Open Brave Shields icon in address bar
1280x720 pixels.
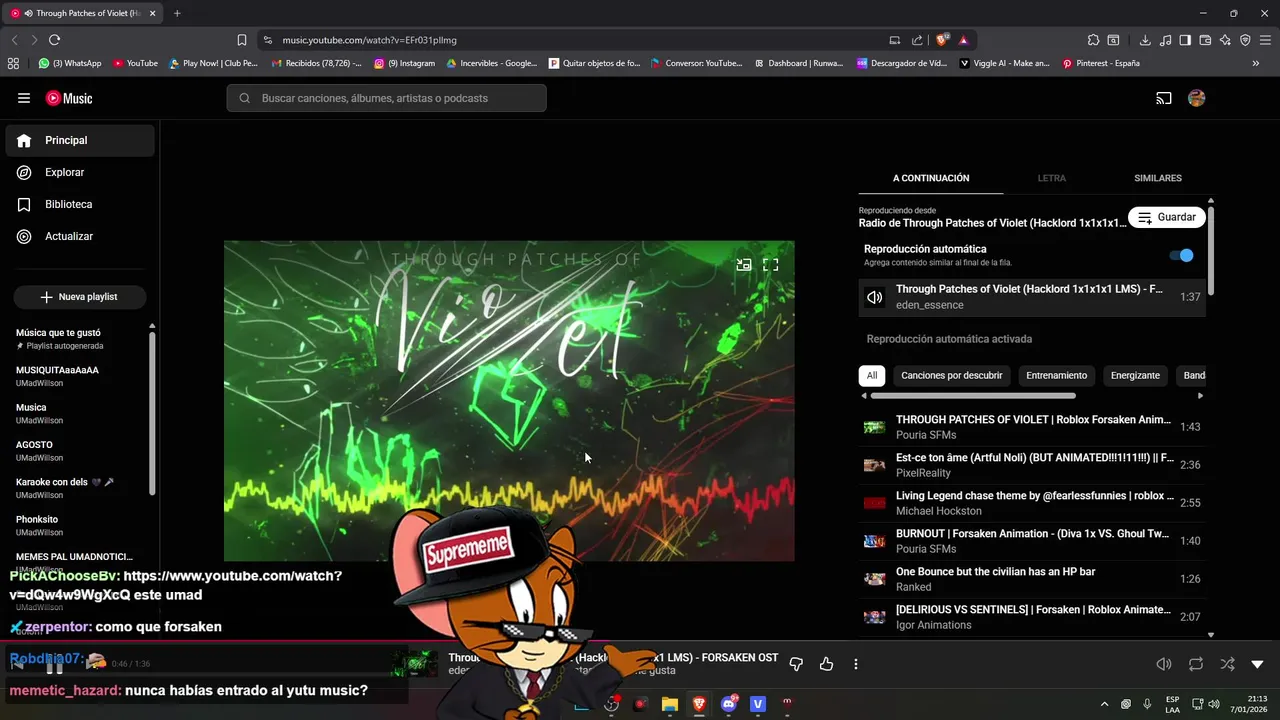[x=942, y=40]
